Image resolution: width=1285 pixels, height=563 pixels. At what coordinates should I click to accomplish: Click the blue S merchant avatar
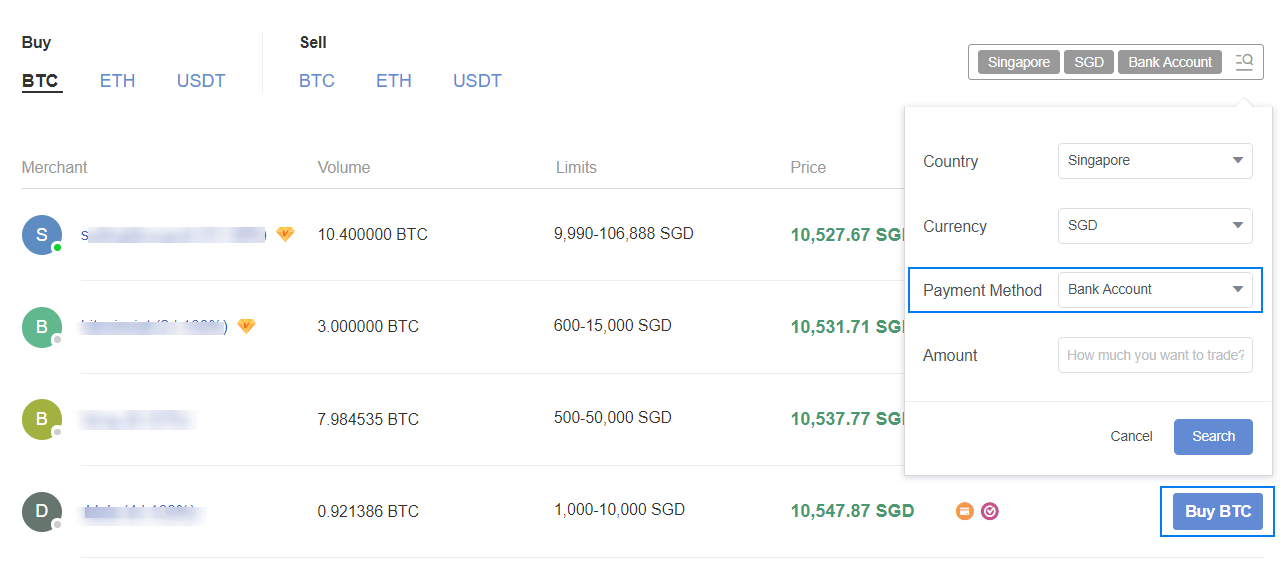(x=42, y=235)
